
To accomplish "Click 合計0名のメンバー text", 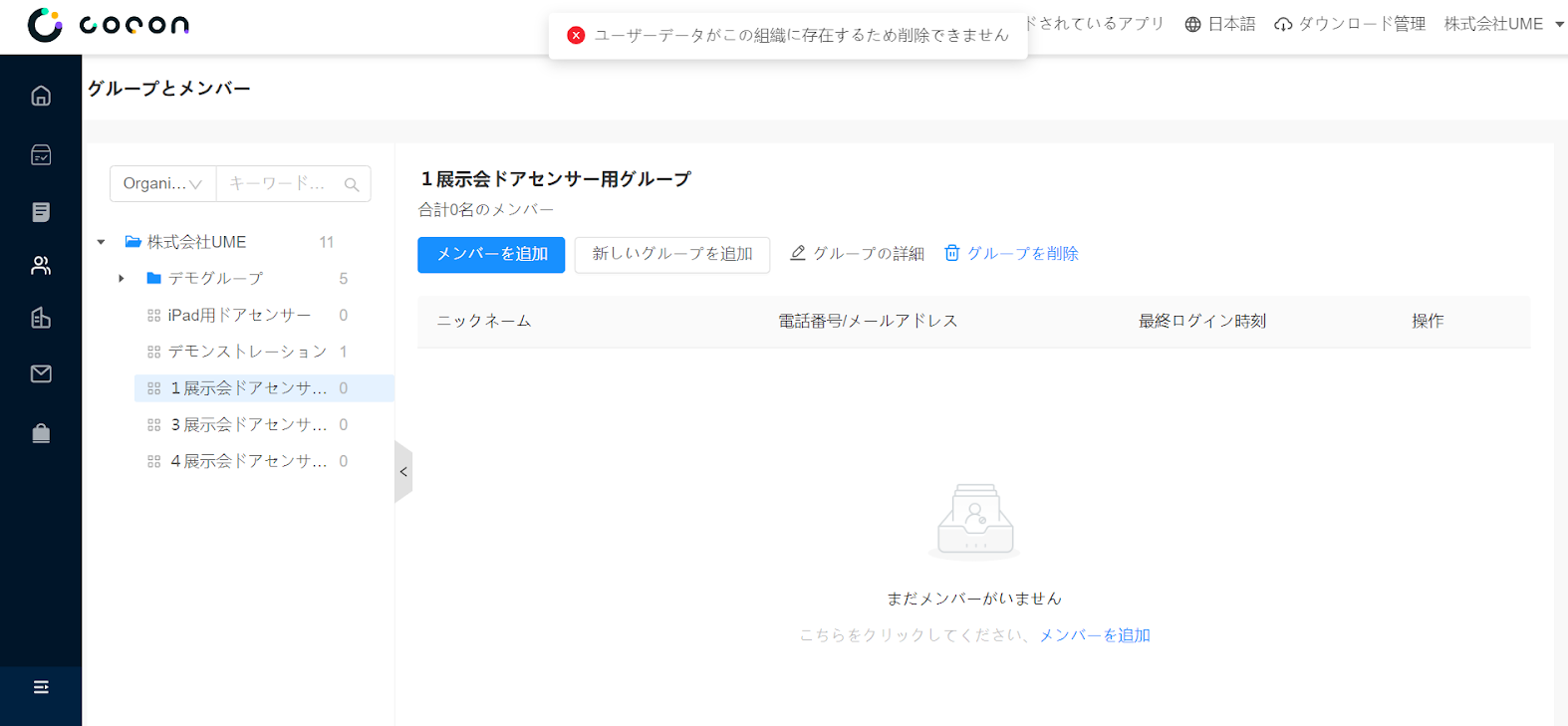I will click(x=486, y=209).
